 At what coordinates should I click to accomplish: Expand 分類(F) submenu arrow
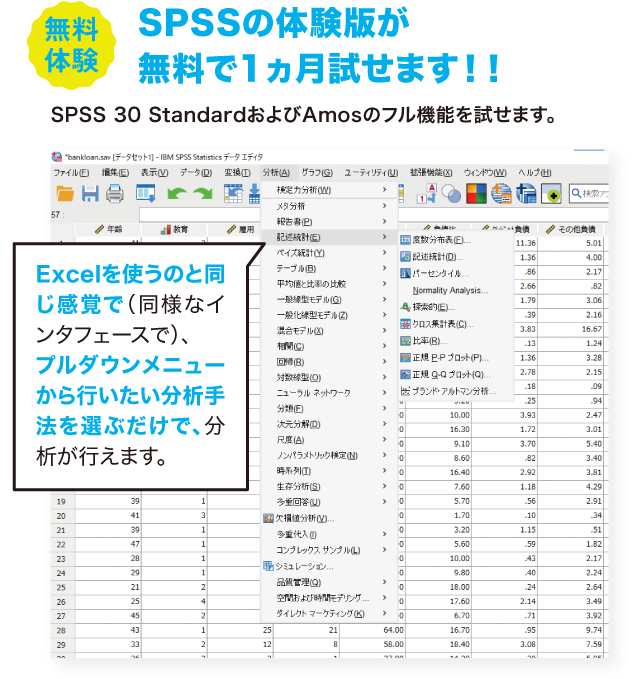[384, 408]
